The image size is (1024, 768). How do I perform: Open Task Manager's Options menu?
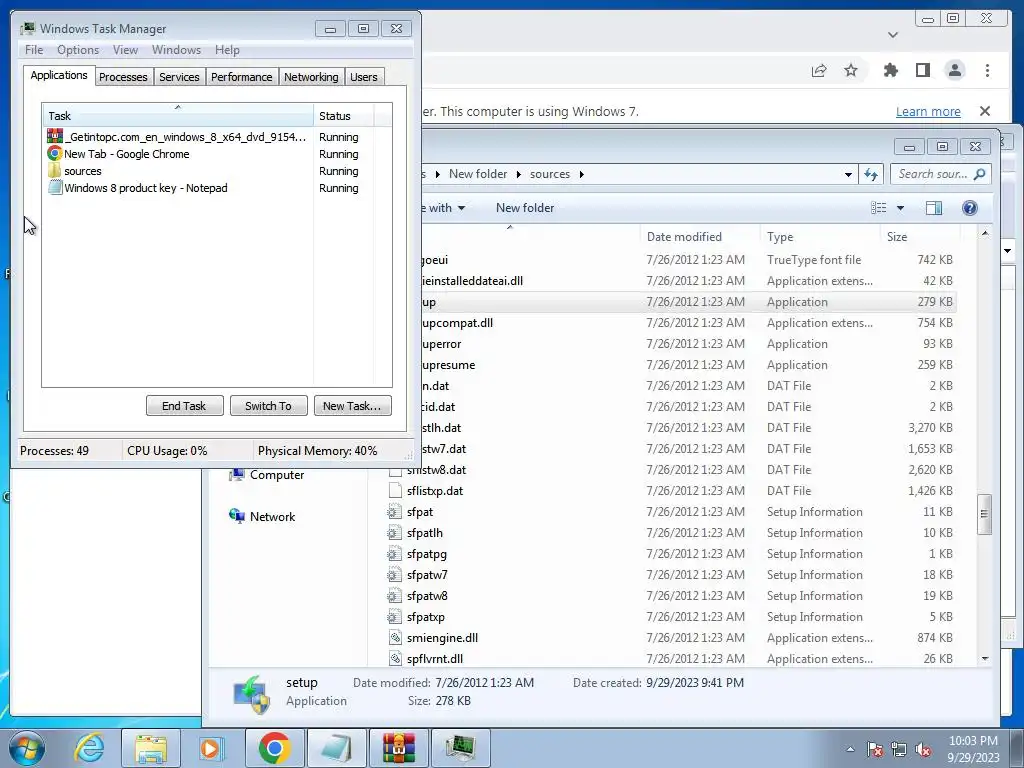(x=78, y=50)
